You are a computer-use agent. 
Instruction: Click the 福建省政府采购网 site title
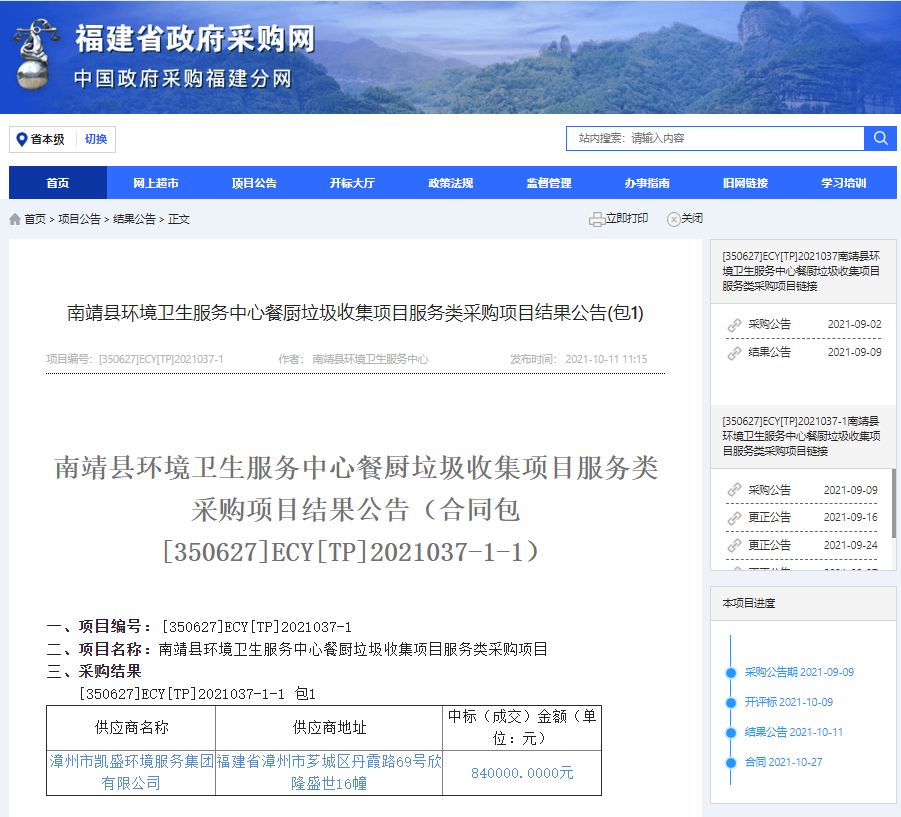(195, 39)
